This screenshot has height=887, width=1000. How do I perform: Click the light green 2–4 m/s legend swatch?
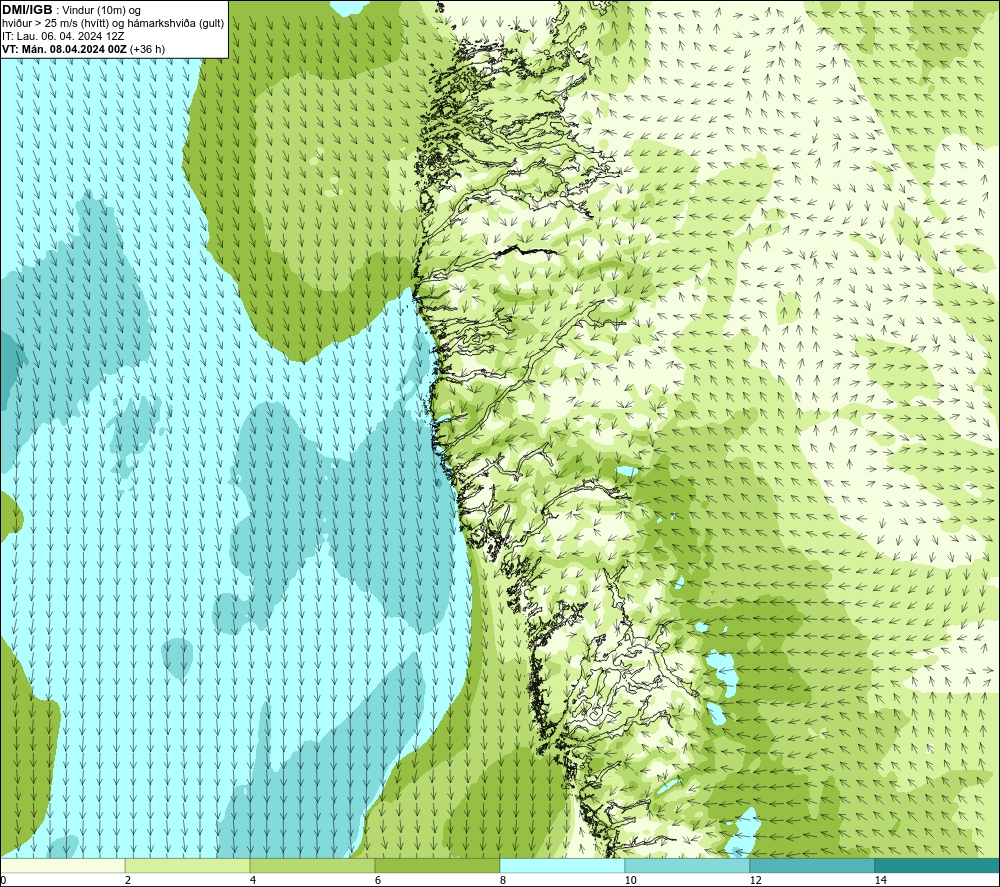(188, 865)
